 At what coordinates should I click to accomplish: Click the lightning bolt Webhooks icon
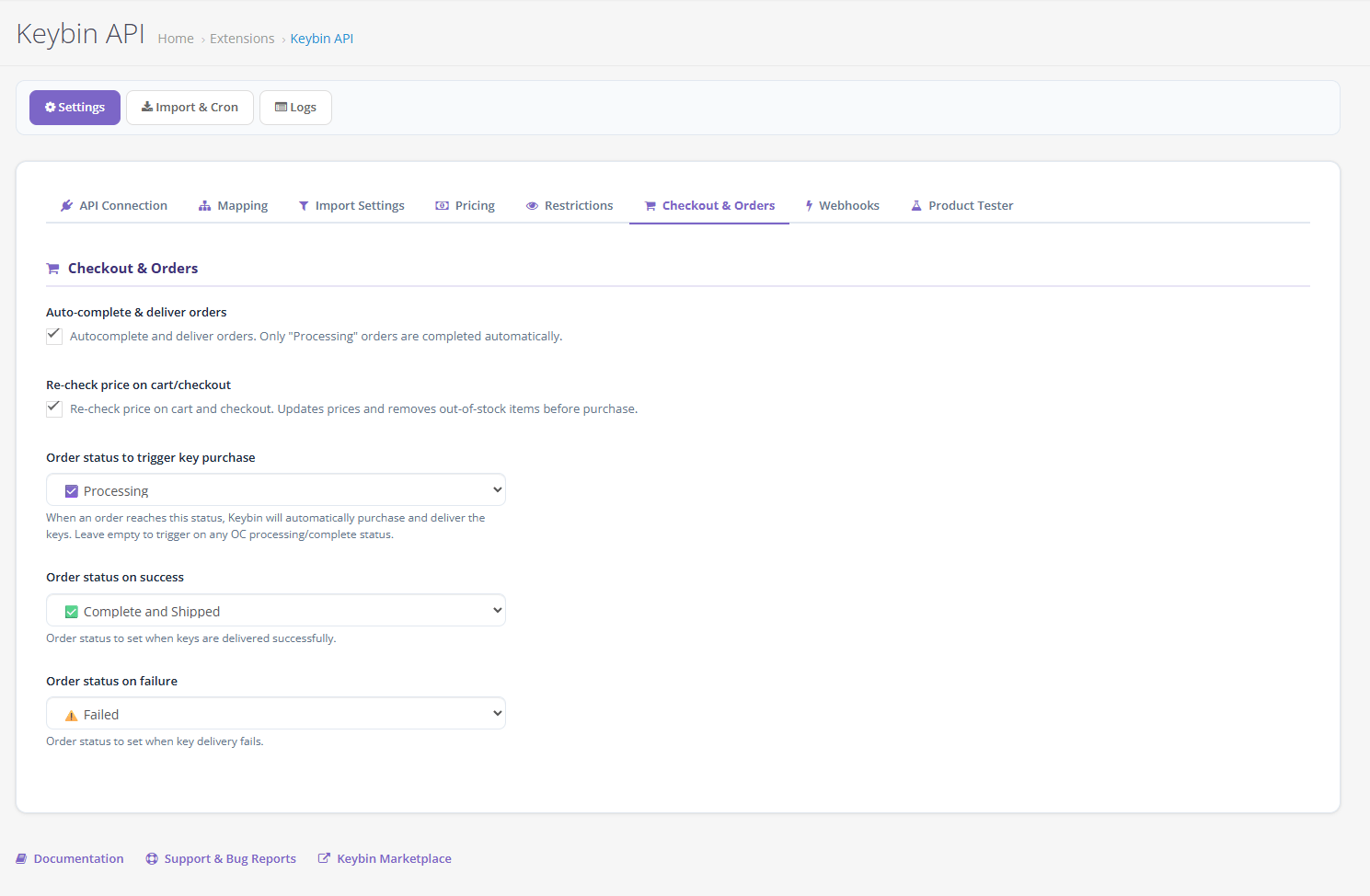pyautogui.click(x=809, y=206)
